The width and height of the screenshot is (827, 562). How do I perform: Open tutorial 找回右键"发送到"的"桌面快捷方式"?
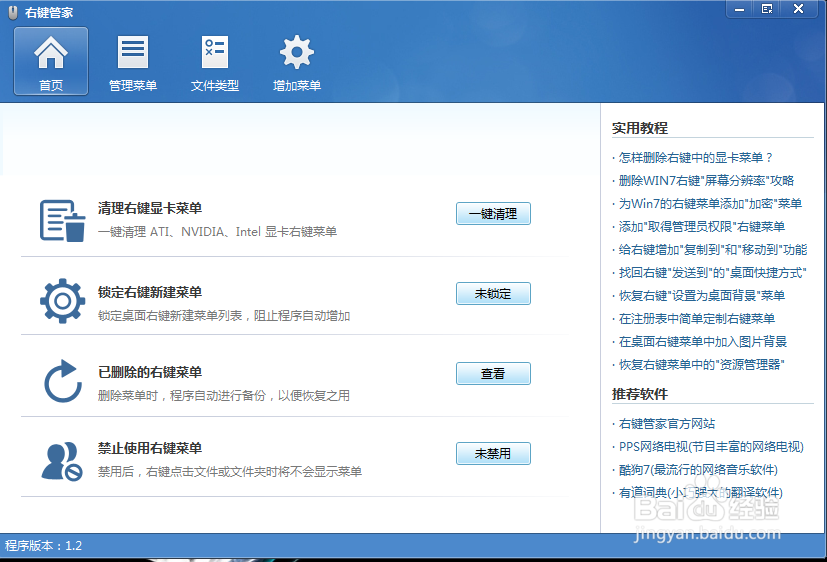(x=713, y=273)
